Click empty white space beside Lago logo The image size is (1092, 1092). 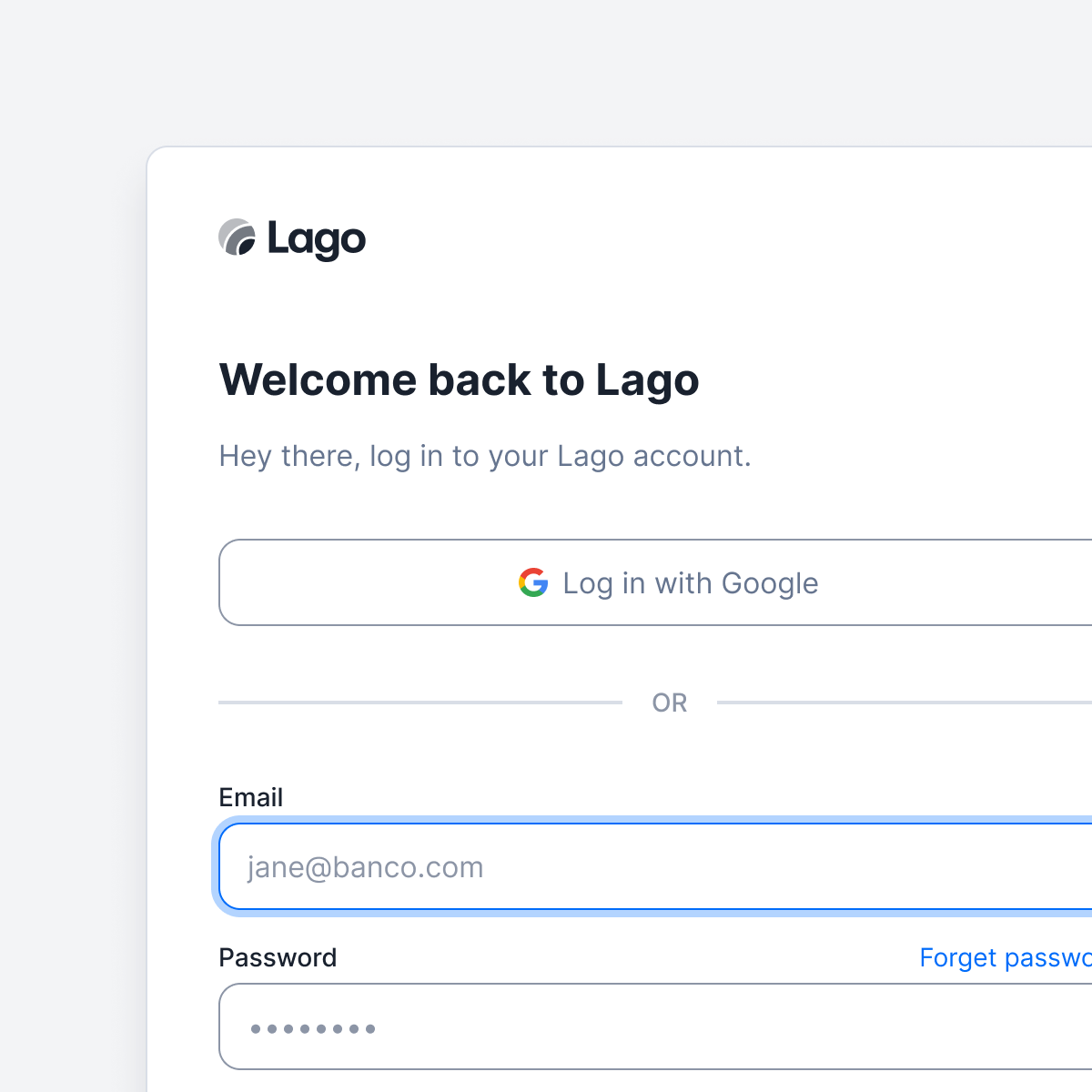[x=728, y=240]
